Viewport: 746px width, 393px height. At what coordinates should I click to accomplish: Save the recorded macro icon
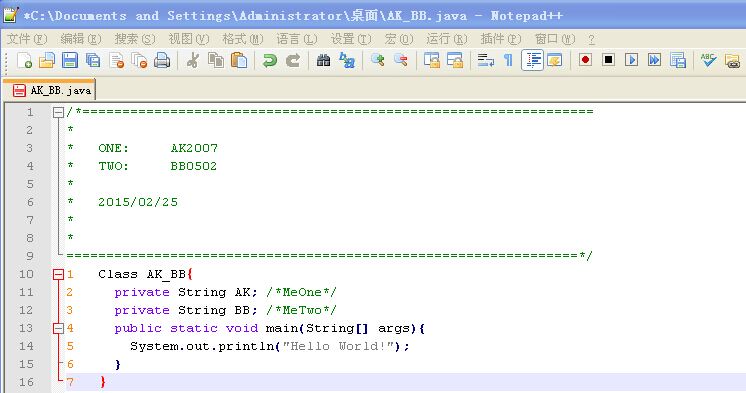click(678, 60)
